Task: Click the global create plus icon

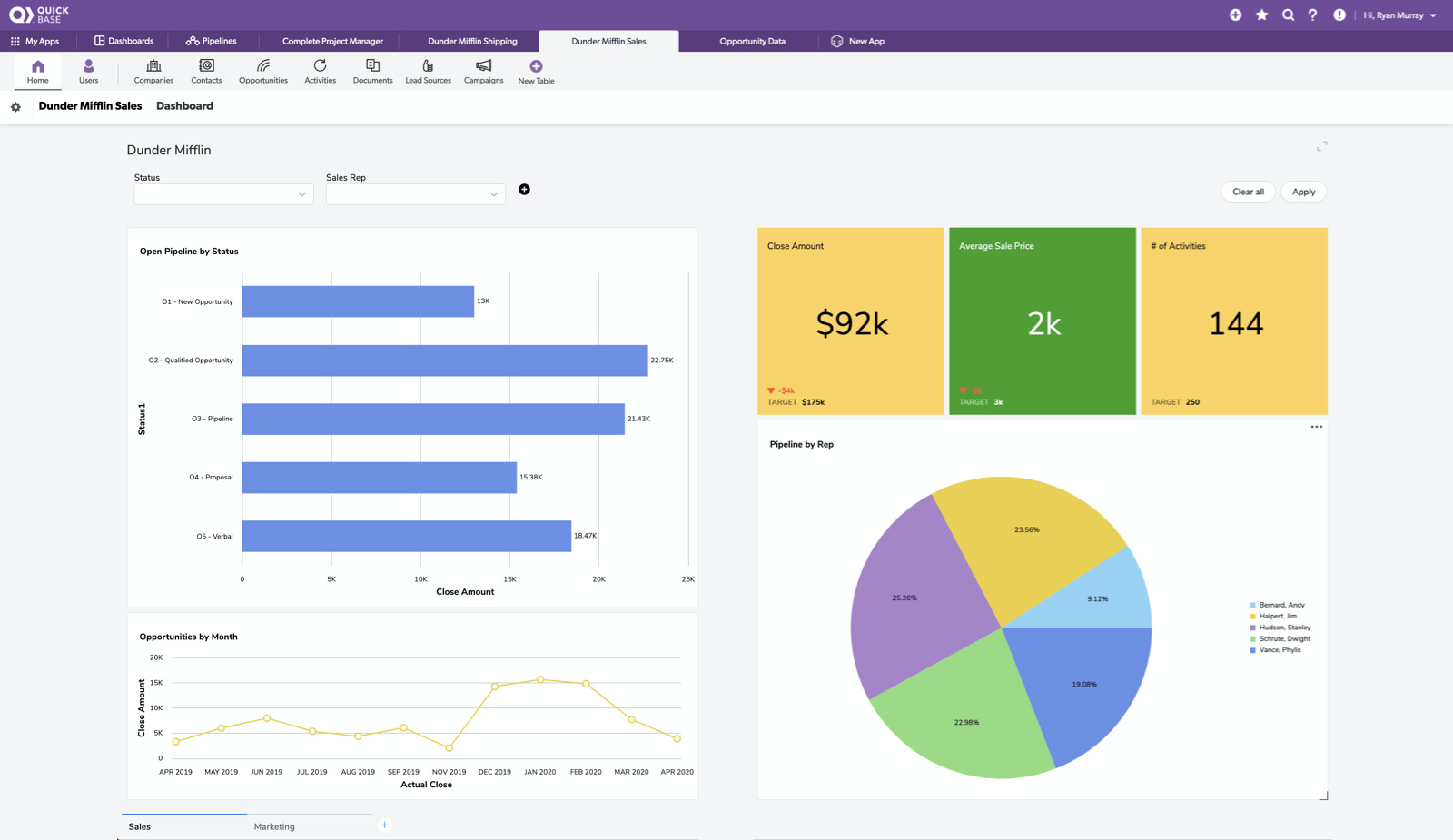Action: pos(1235,15)
